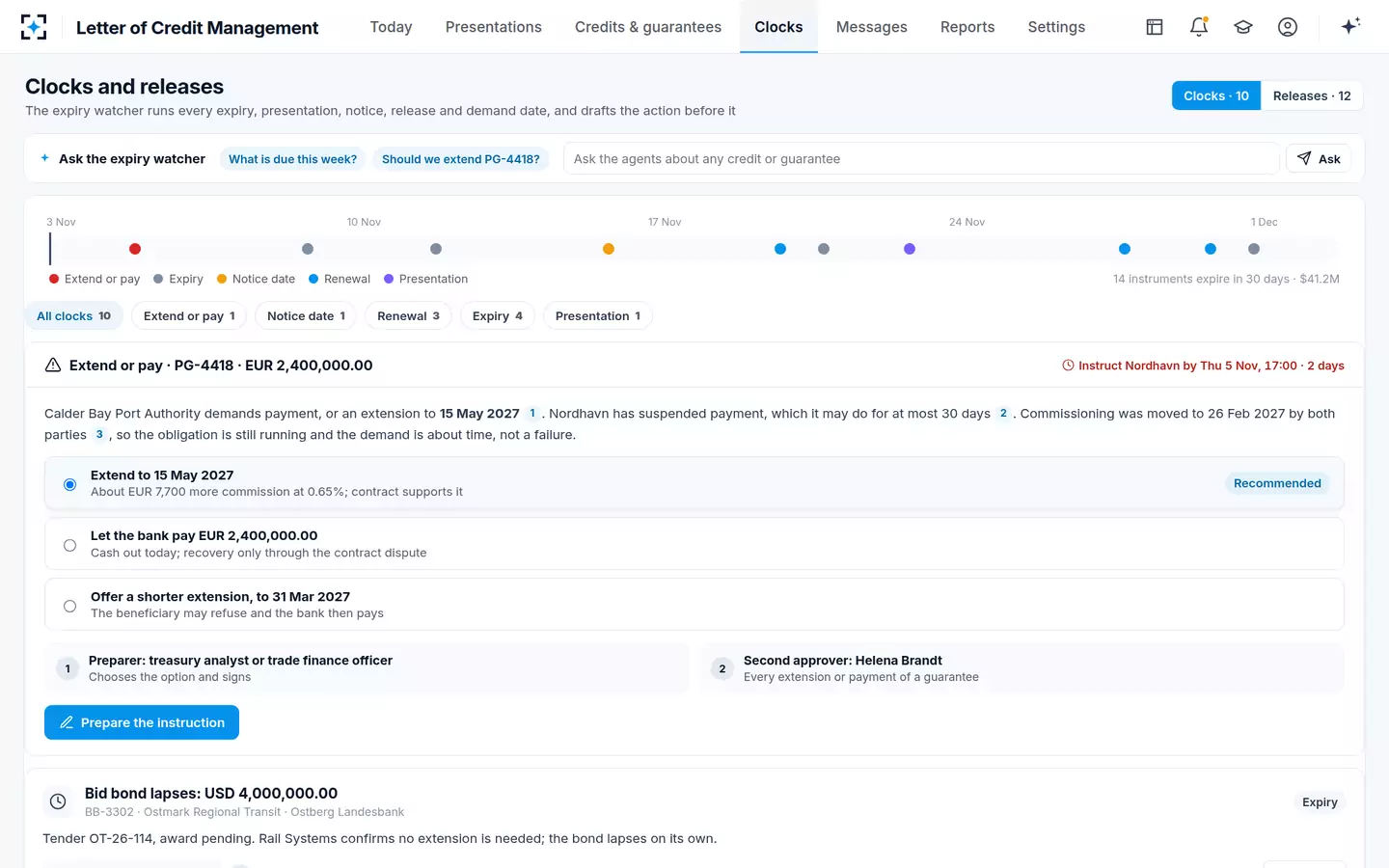Click the warning triangle beside Extend or pay
This screenshot has width=1389, height=868.
pos(53,366)
